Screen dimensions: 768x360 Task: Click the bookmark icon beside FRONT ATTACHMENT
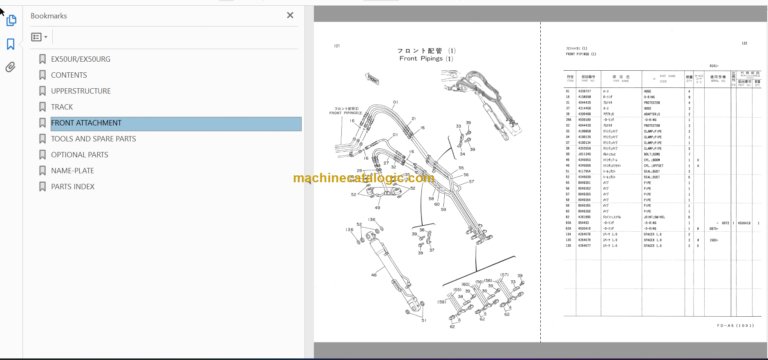[x=43, y=123]
